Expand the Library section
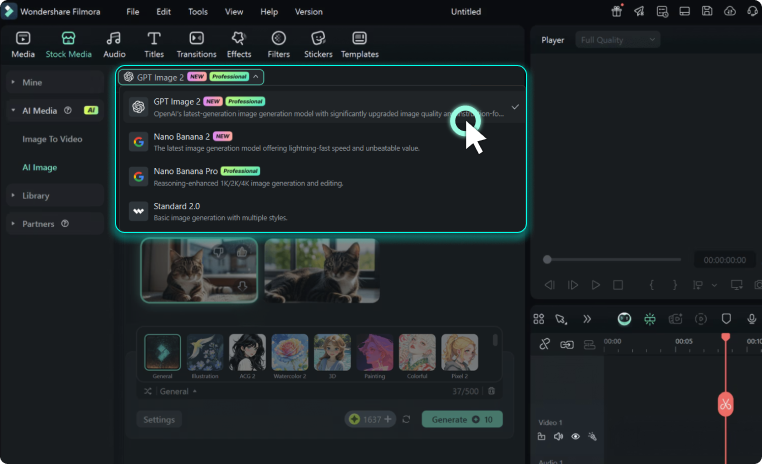Image resolution: width=762 pixels, height=464 pixels. pyautogui.click(x=55, y=195)
